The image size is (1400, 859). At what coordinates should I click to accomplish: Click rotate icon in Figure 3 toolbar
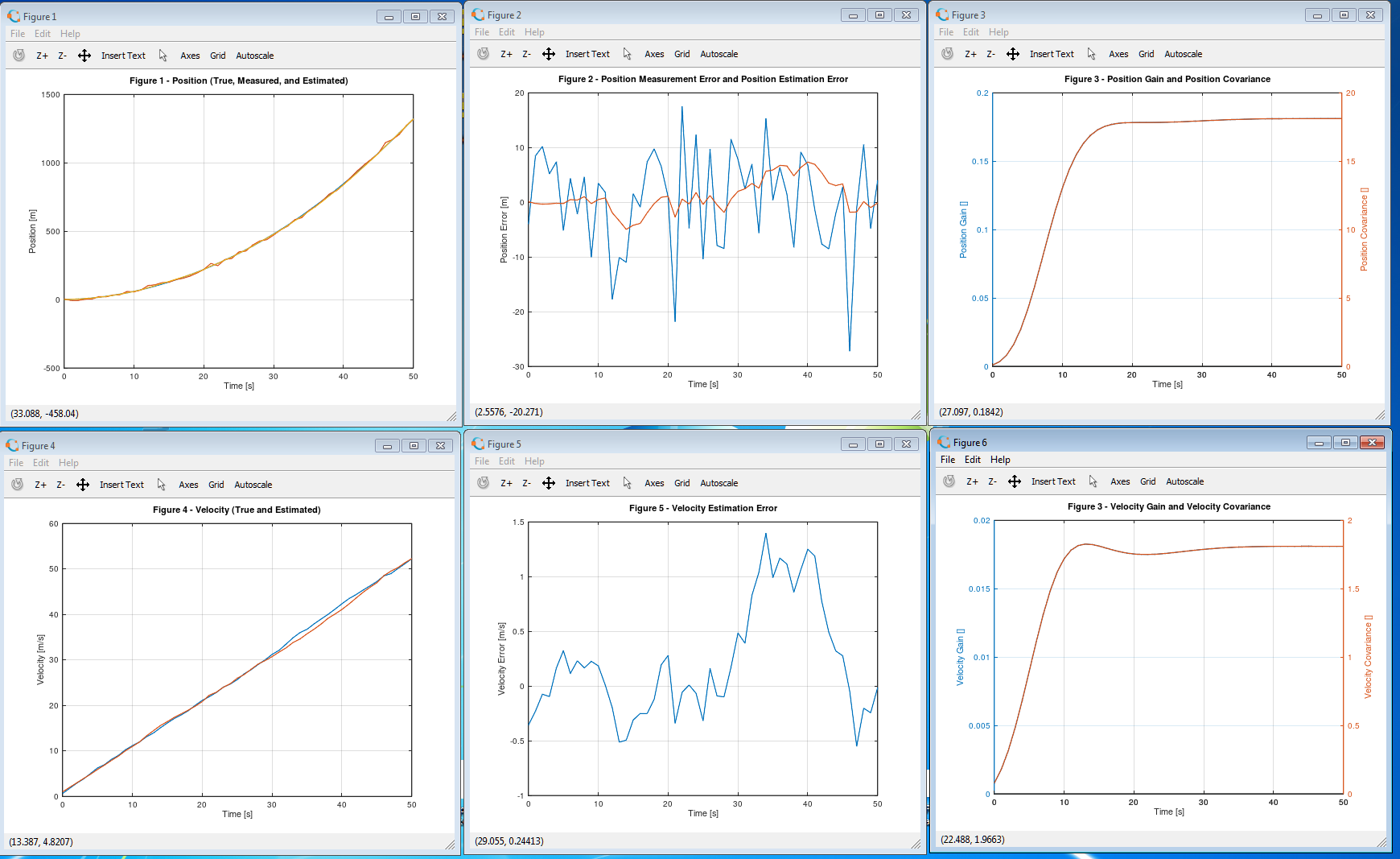pyautogui.click(x=948, y=54)
